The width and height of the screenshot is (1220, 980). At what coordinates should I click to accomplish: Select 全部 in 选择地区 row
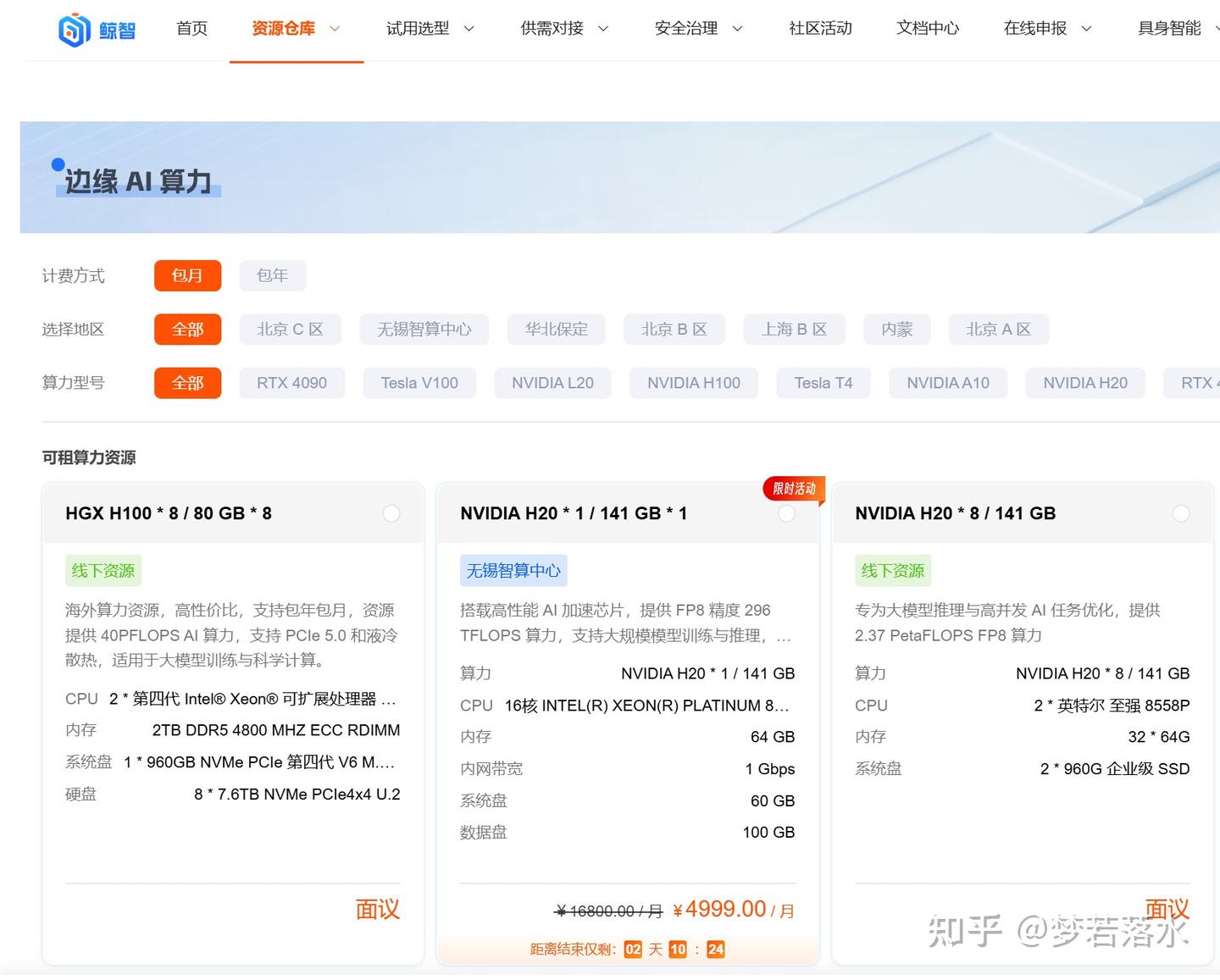pyautogui.click(x=187, y=329)
